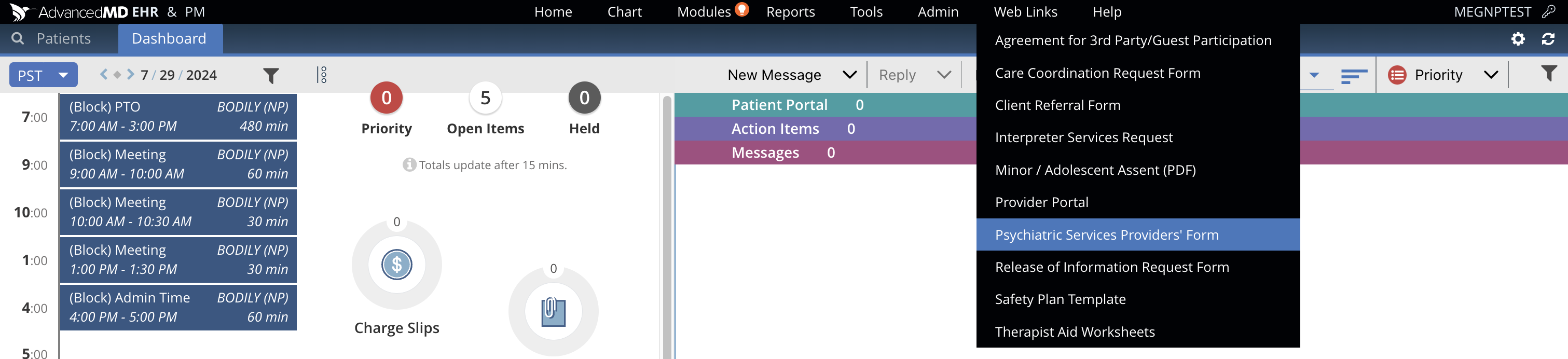Screen dimensions: 1568x359
Task: Open the Admin menu
Action: (x=938, y=11)
